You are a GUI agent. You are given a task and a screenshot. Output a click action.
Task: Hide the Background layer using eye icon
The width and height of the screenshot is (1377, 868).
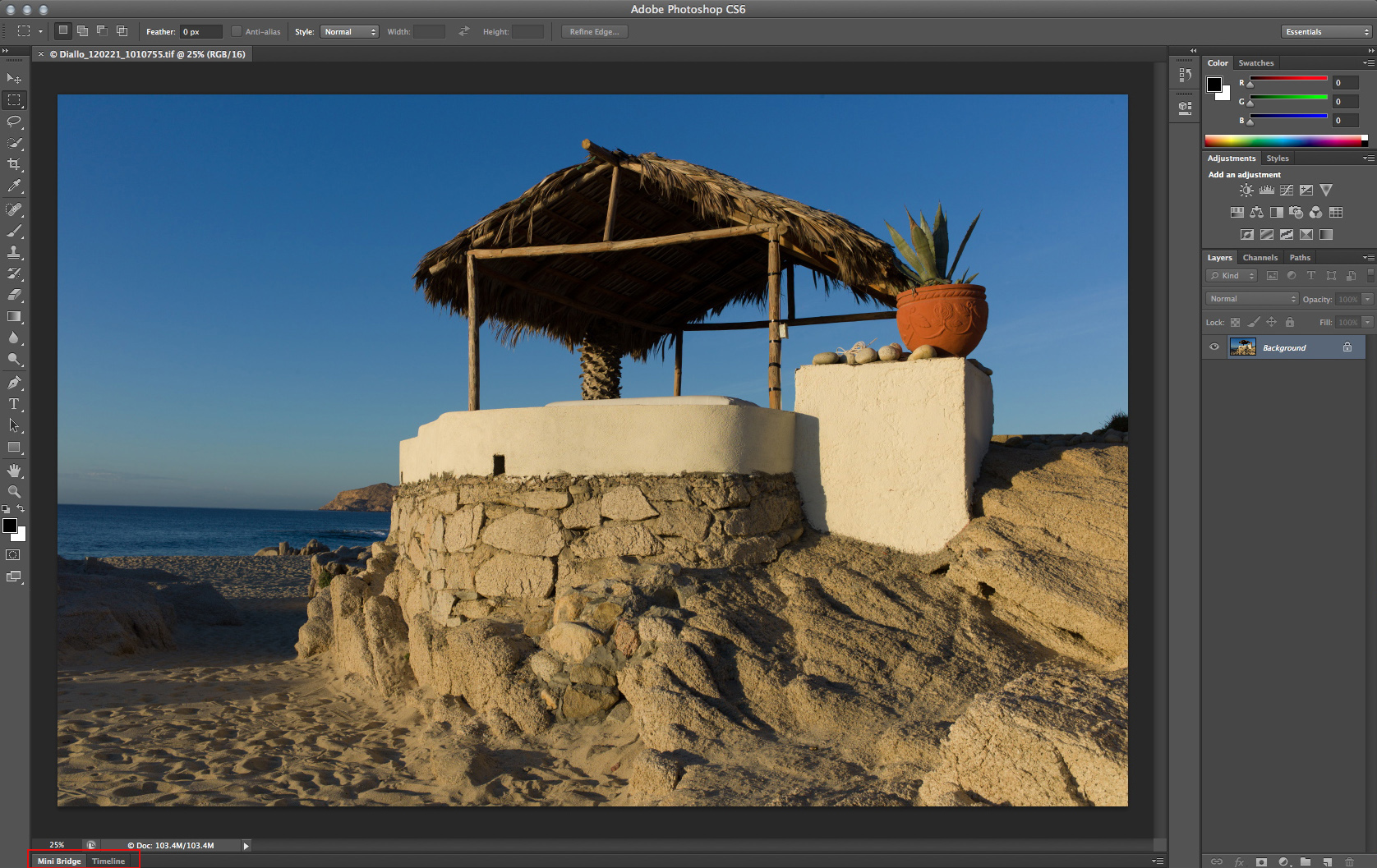1214,347
